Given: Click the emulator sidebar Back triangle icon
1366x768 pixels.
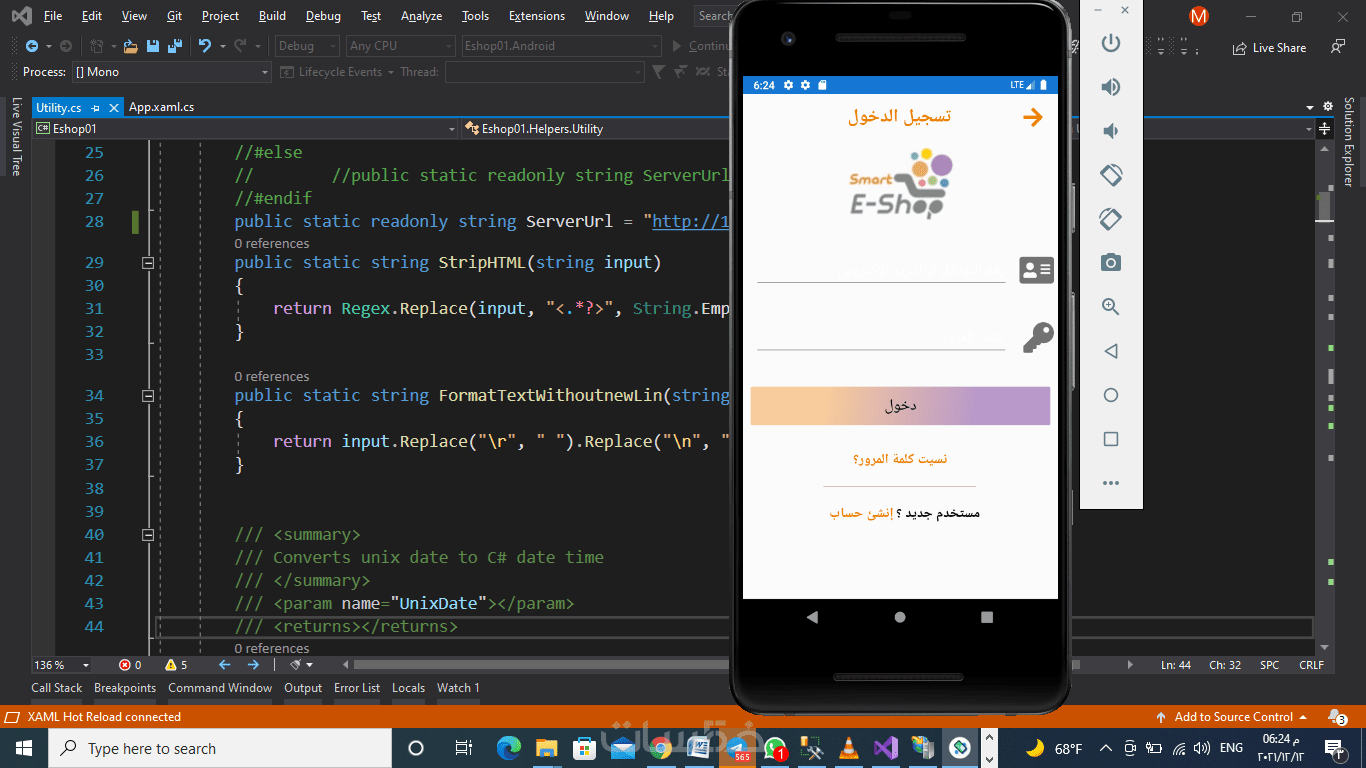Looking at the screenshot, I should [x=1110, y=351].
